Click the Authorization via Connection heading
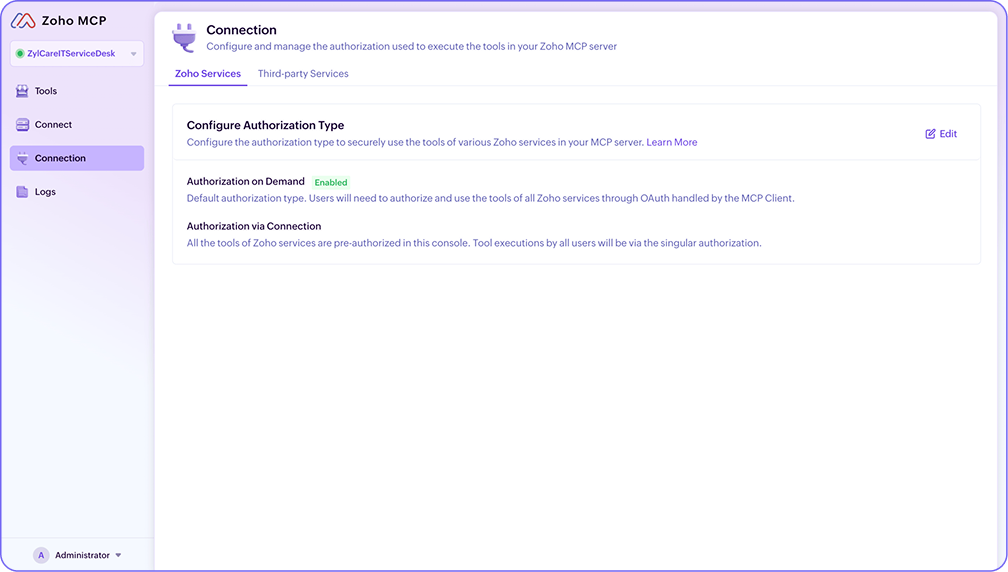Viewport: 1008px width, 572px height. tap(254, 226)
